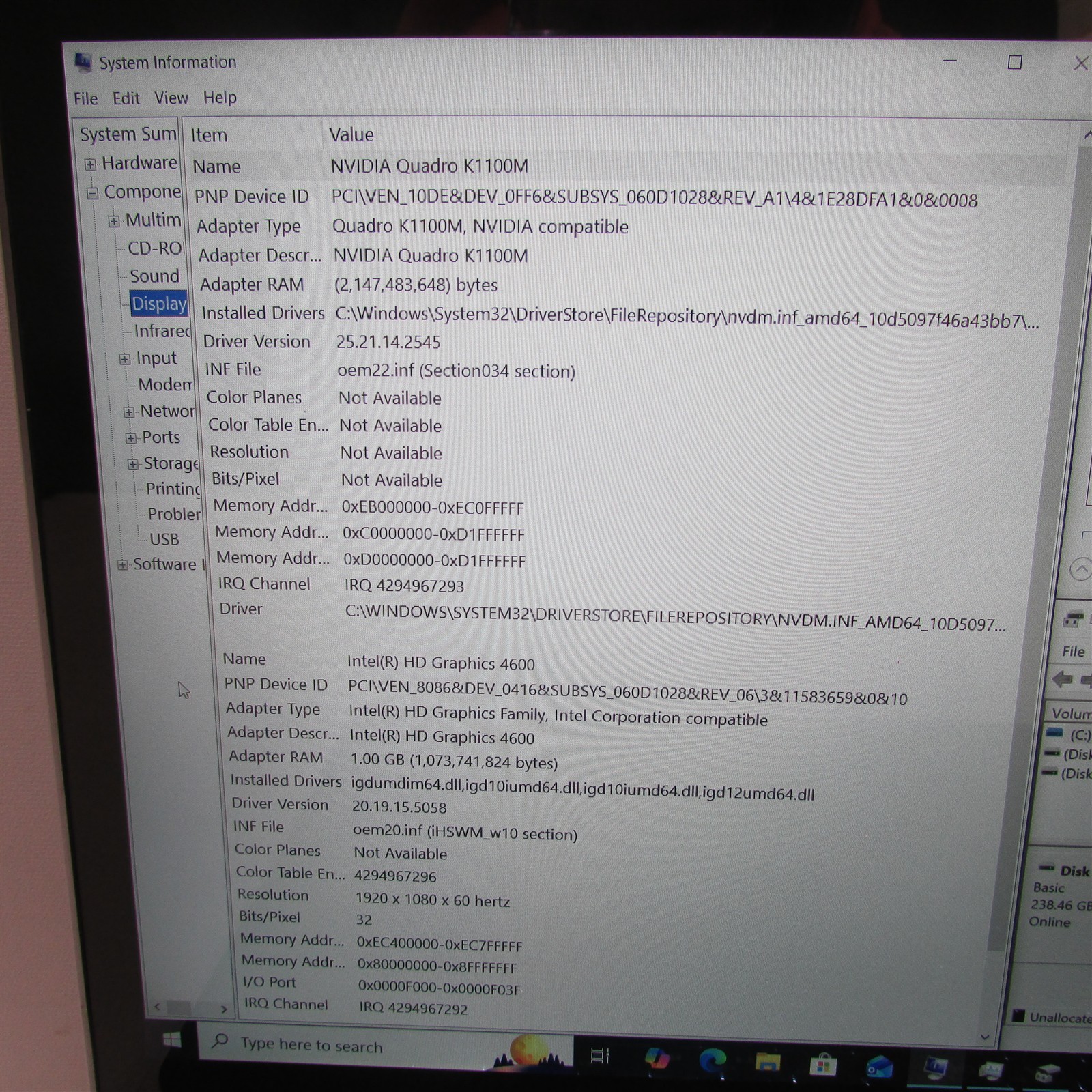
Task: Click the Item column header
Action: (209, 135)
